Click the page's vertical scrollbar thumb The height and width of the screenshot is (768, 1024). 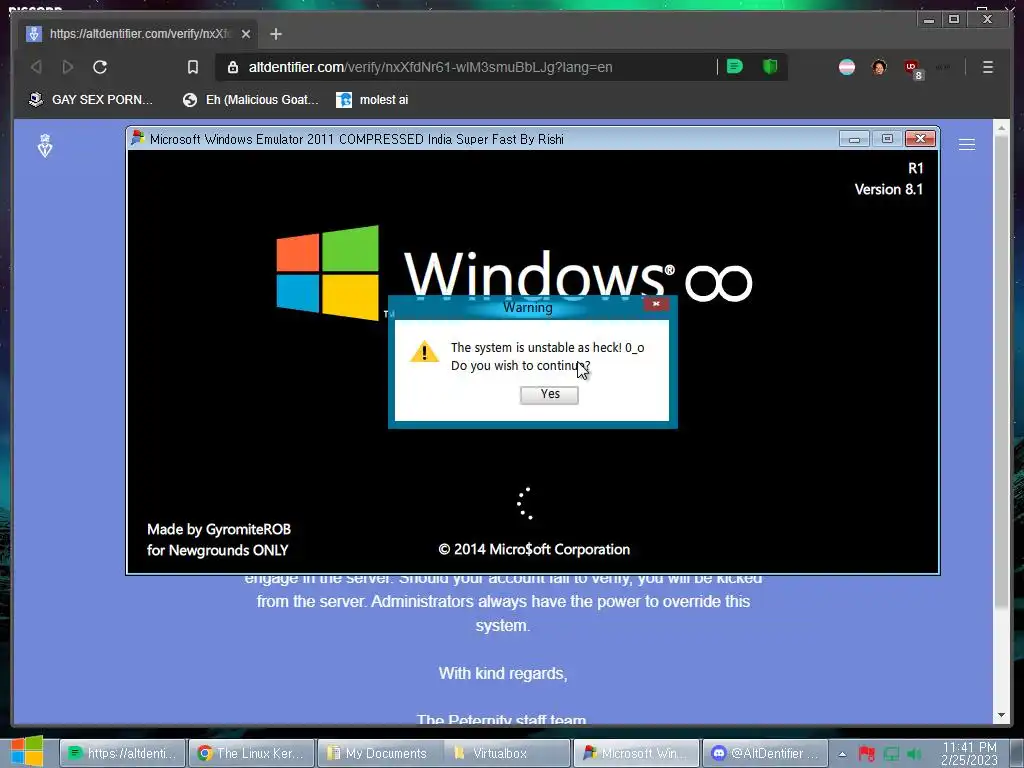pos(1001,372)
